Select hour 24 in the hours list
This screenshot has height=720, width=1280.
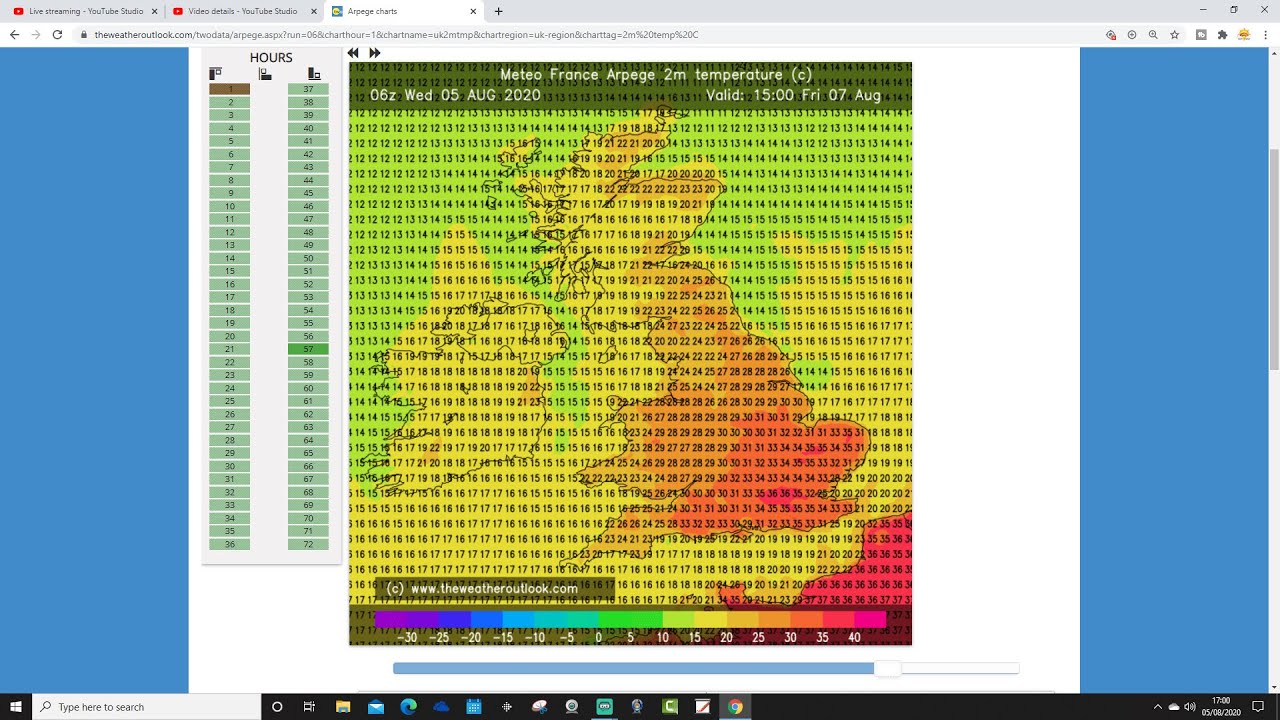(230, 388)
